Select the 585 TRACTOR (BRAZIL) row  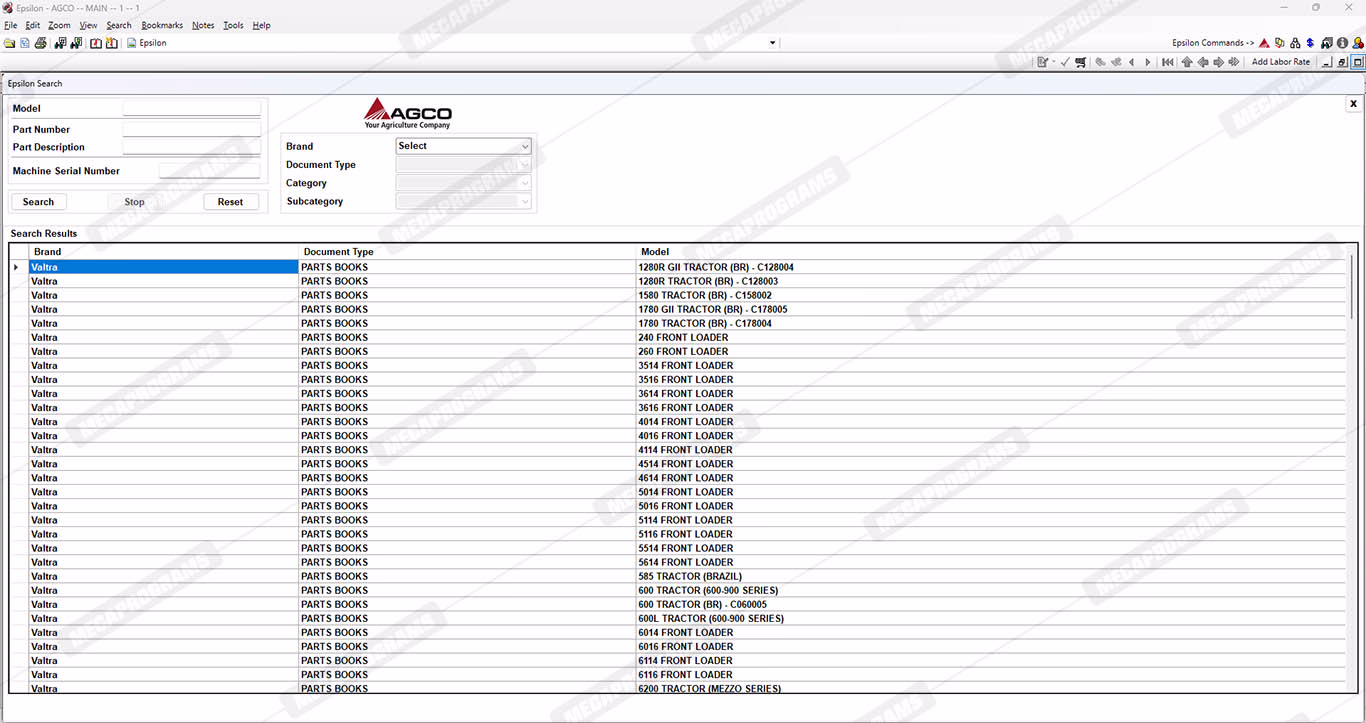(x=689, y=576)
